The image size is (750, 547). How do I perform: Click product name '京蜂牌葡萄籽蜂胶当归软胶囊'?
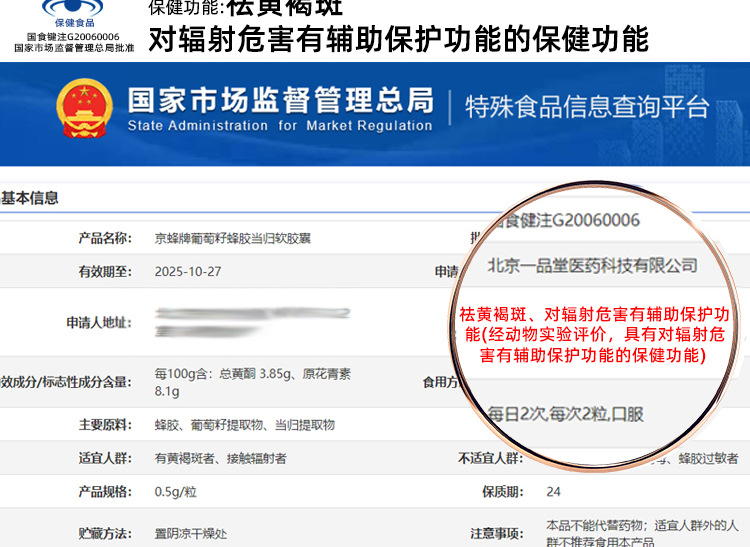232,238
